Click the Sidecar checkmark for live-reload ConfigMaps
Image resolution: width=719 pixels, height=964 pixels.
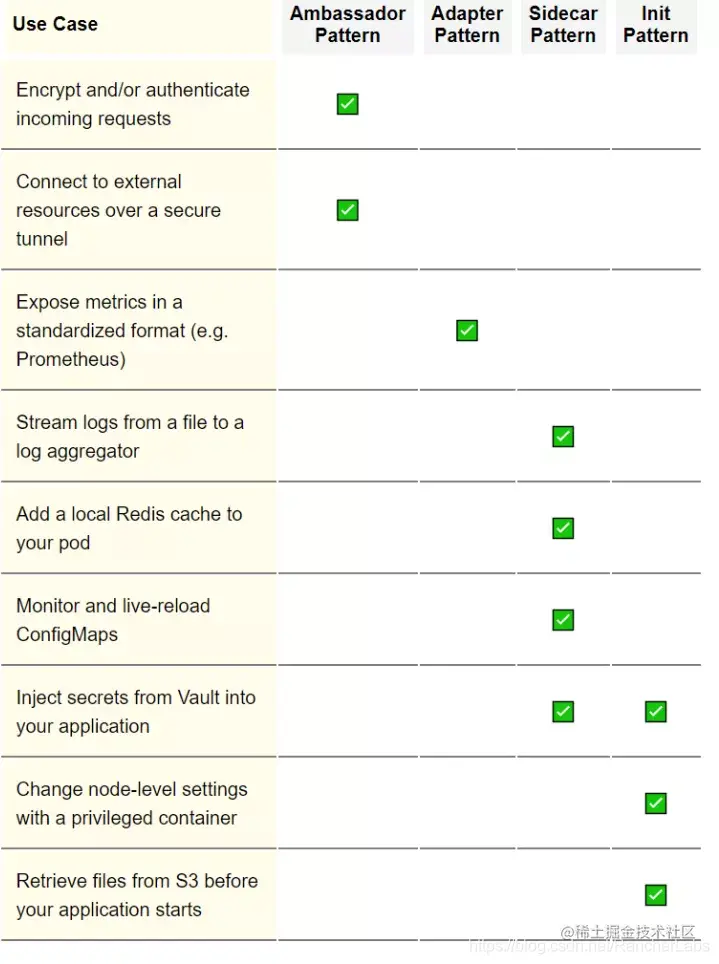click(563, 620)
